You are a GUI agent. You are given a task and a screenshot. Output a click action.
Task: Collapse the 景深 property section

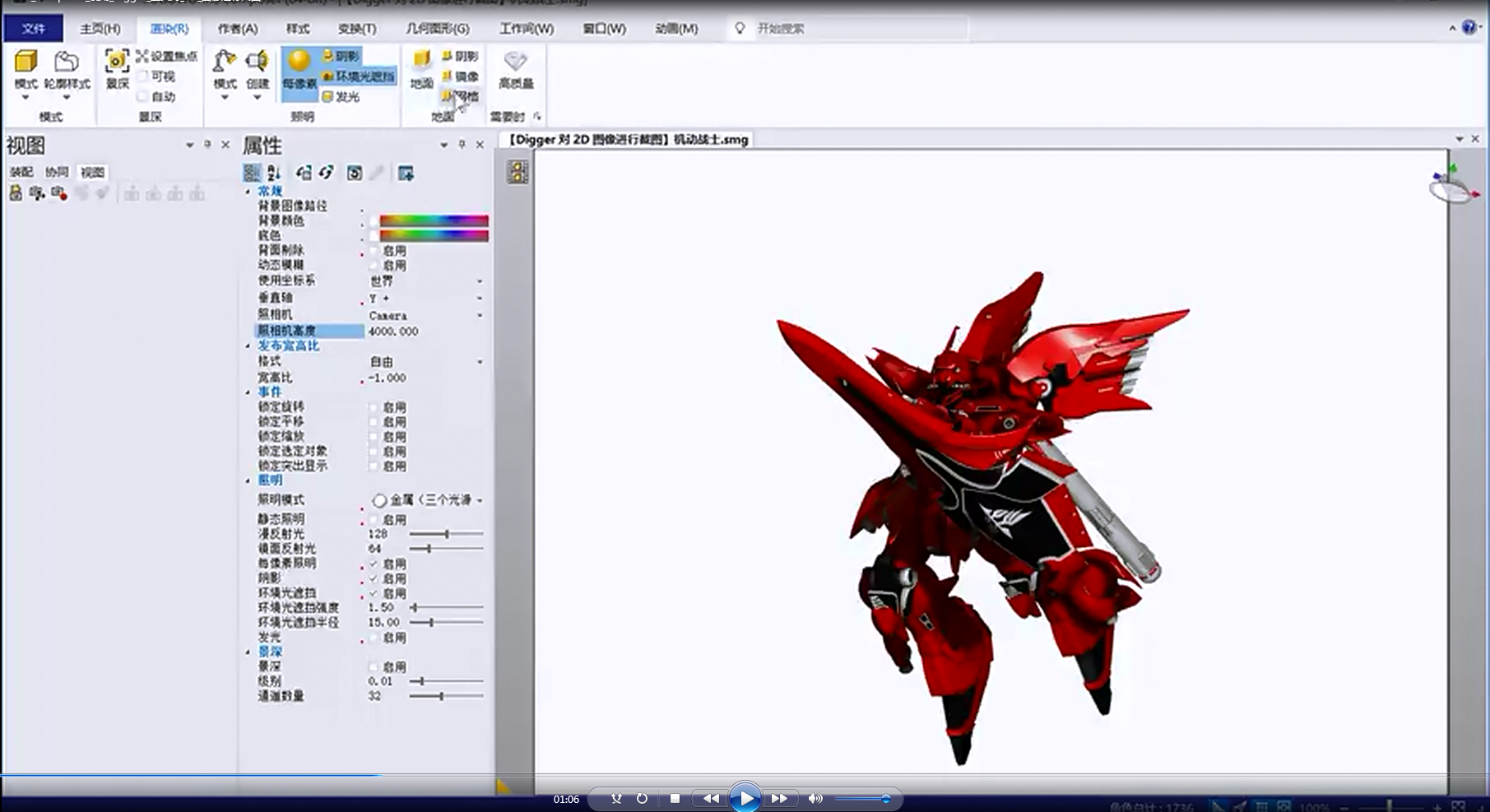[x=248, y=652]
